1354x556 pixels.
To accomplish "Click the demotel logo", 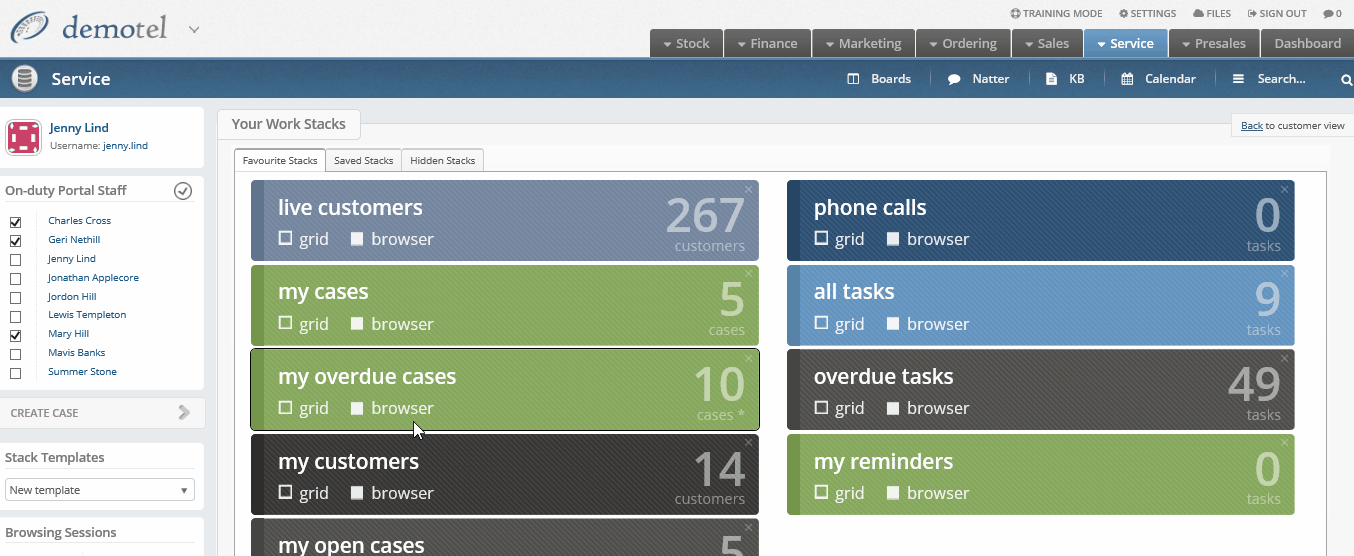I will click(x=90, y=28).
